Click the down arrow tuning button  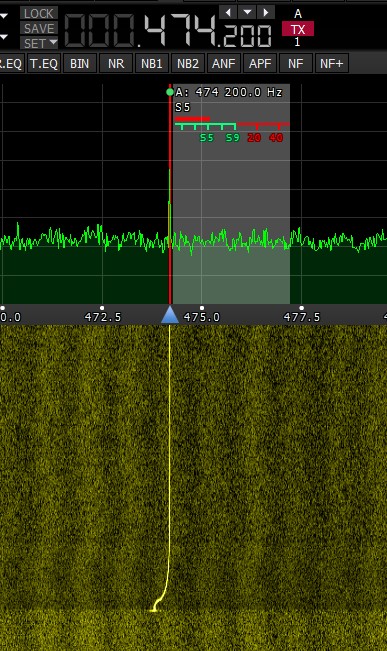pyautogui.click(x=247, y=12)
